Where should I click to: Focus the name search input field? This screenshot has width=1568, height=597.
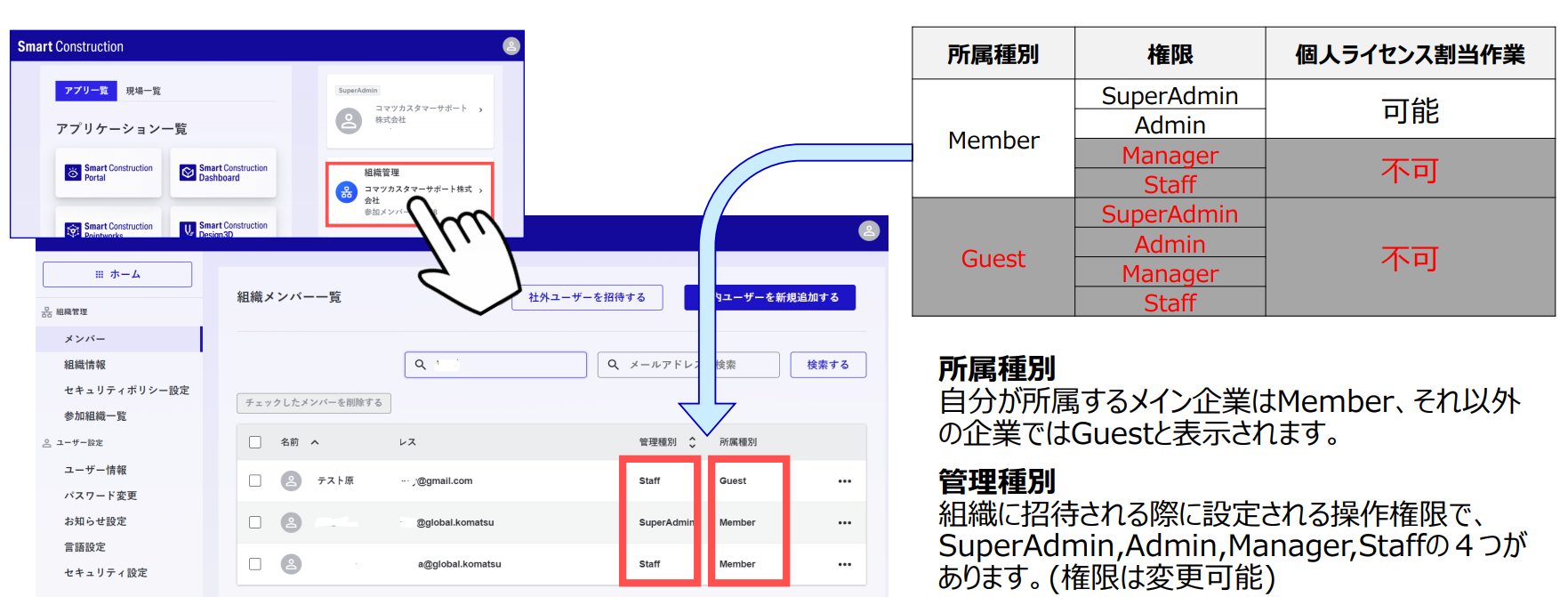495,365
